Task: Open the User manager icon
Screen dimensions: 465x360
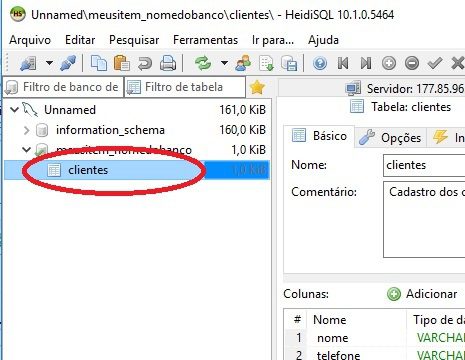Action: point(243,63)
